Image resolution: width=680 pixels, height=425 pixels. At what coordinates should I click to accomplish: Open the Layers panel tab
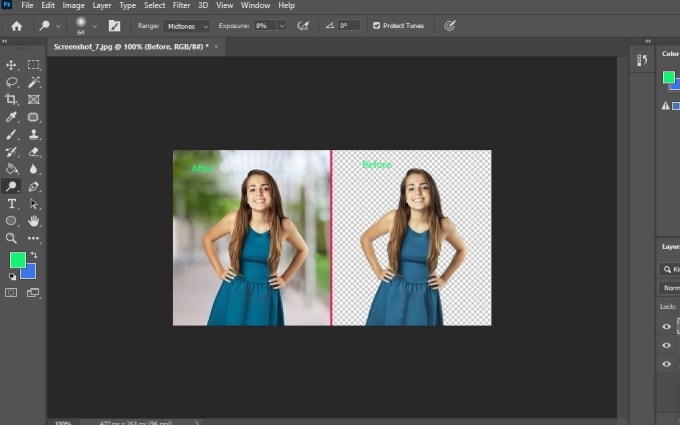coord(670,247)
